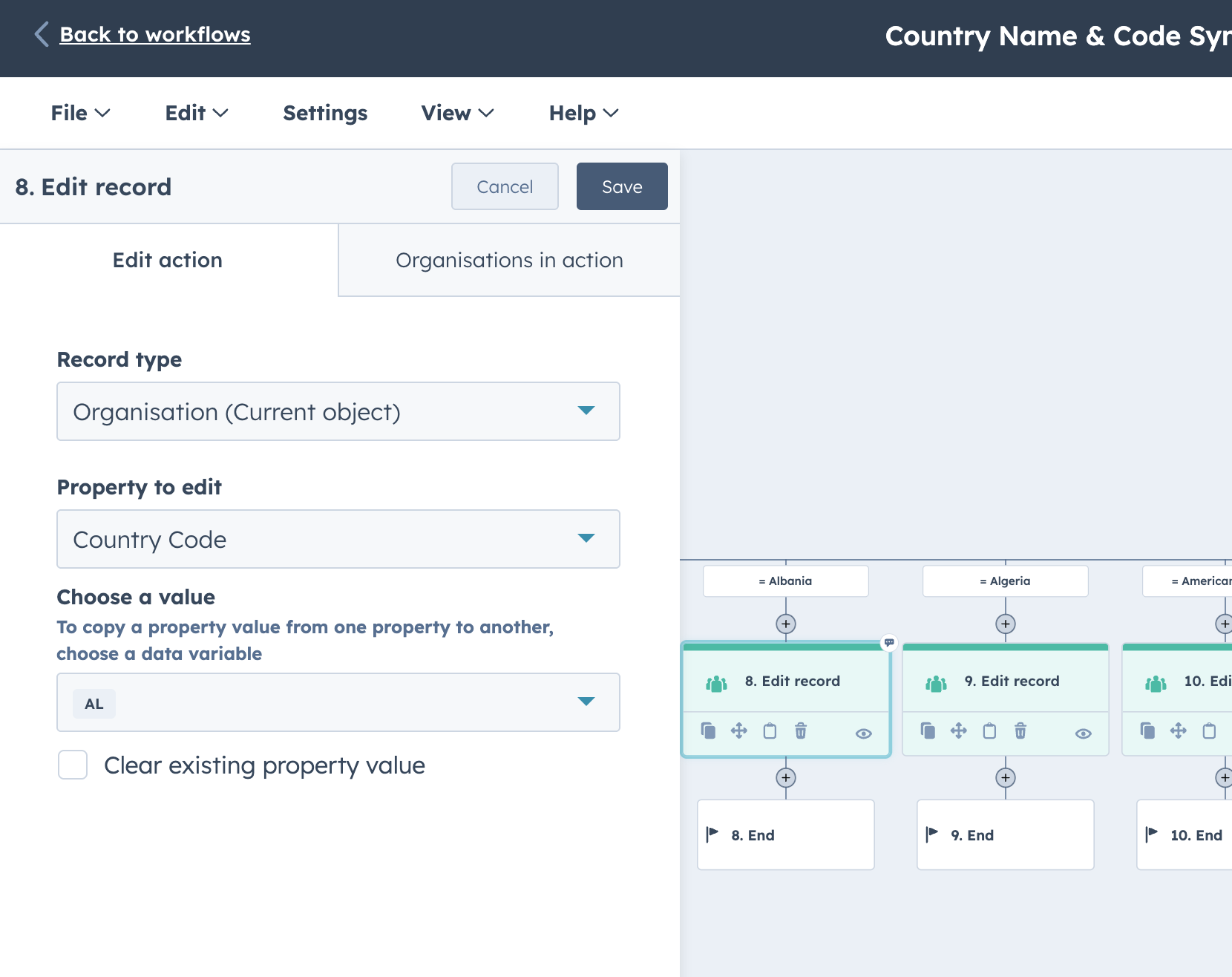Open the File menu

pos(79,113)
